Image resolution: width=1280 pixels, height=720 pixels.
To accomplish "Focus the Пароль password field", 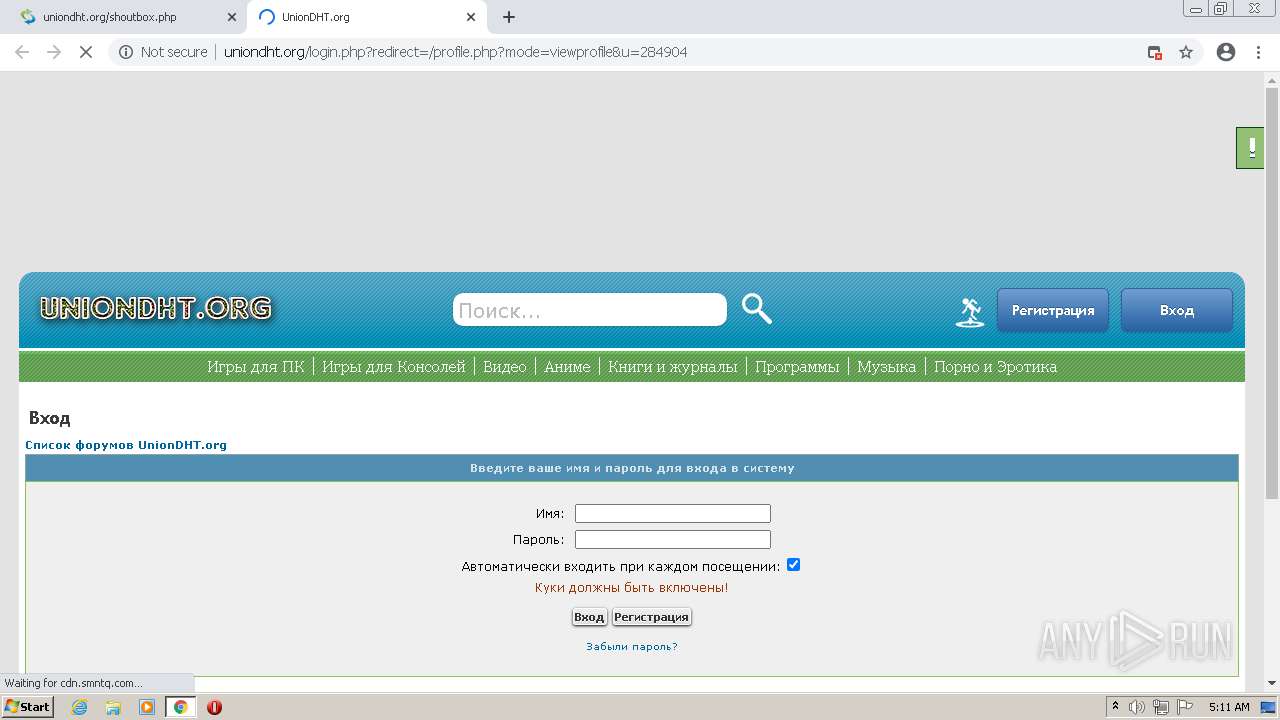I will pos(673,539).
